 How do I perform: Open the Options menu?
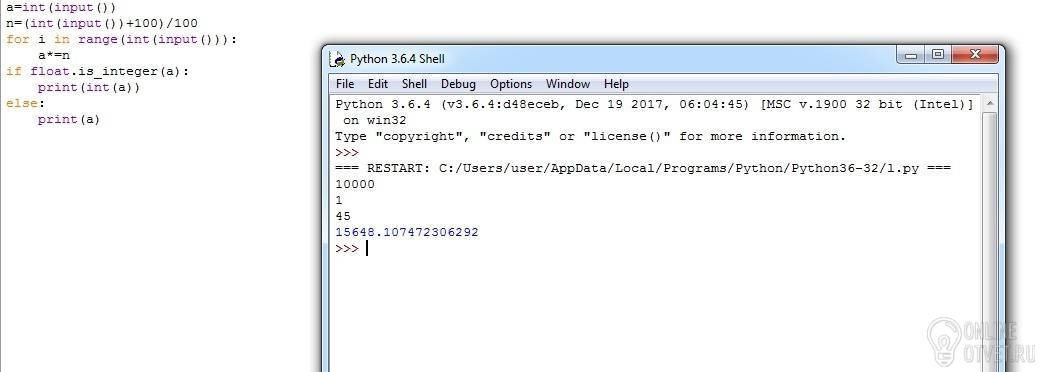click(511, 84)
